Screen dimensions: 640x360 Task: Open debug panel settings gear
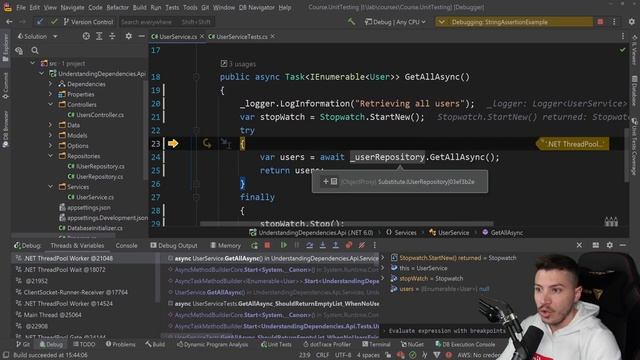(x=609, y=245)
